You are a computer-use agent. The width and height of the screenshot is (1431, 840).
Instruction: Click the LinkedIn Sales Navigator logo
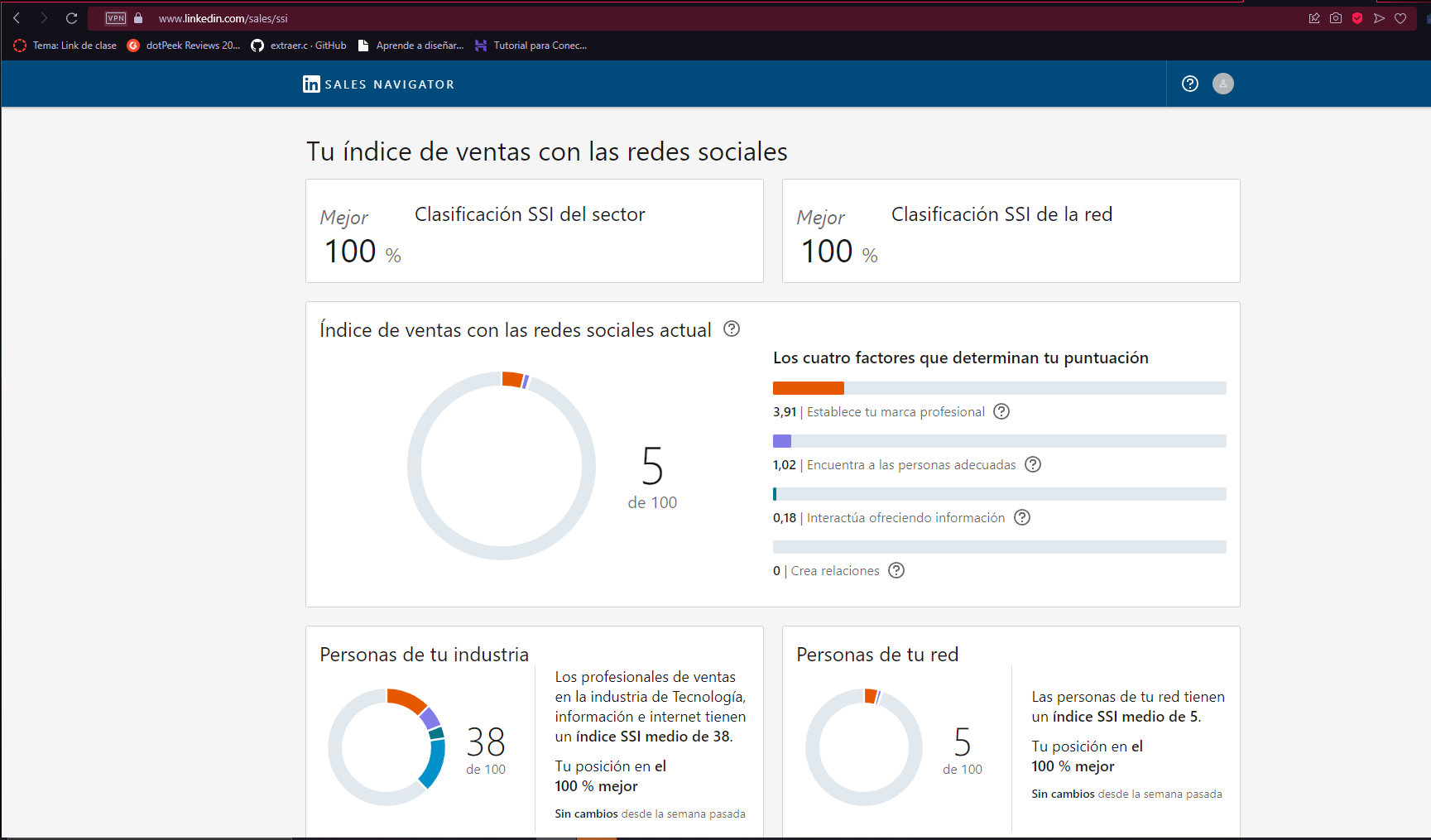pos(378,84)
